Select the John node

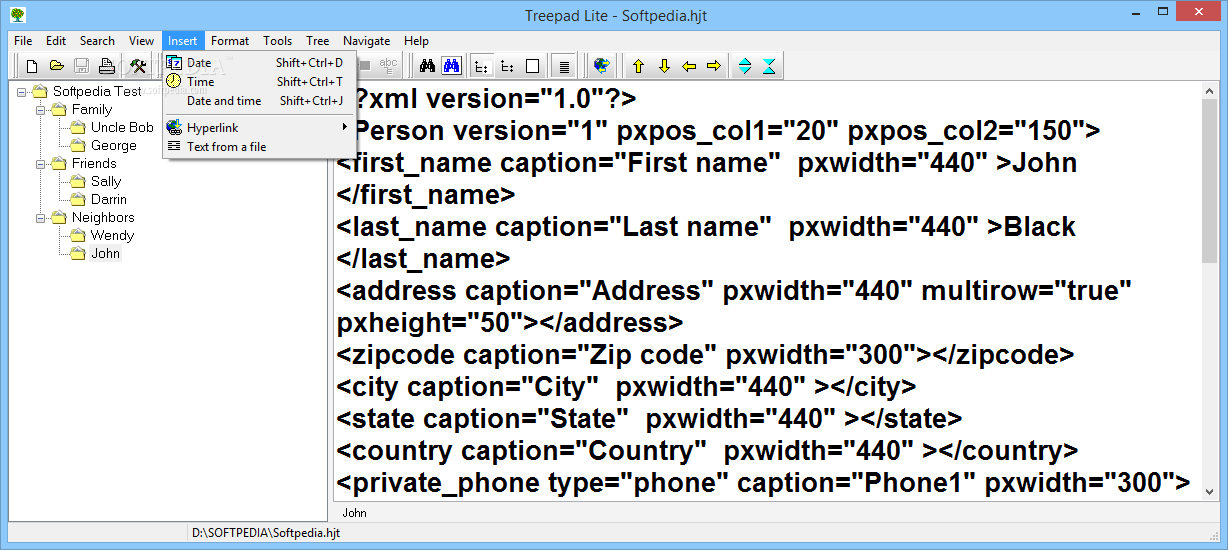click(105, 253)
